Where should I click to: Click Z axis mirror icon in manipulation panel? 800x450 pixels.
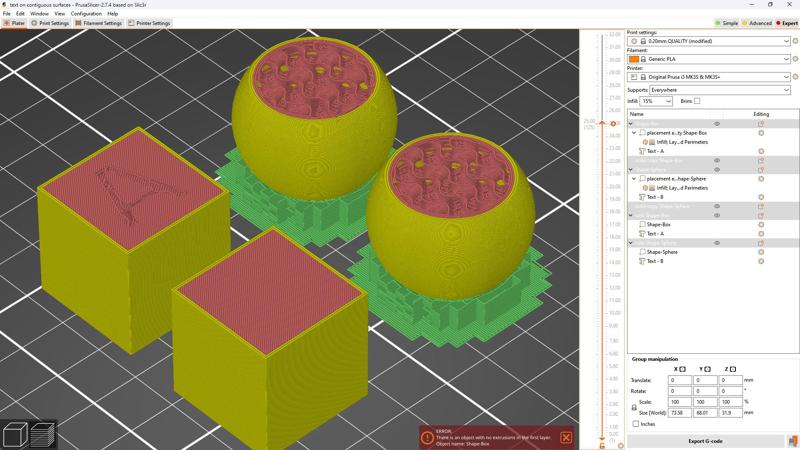(733, 369)
